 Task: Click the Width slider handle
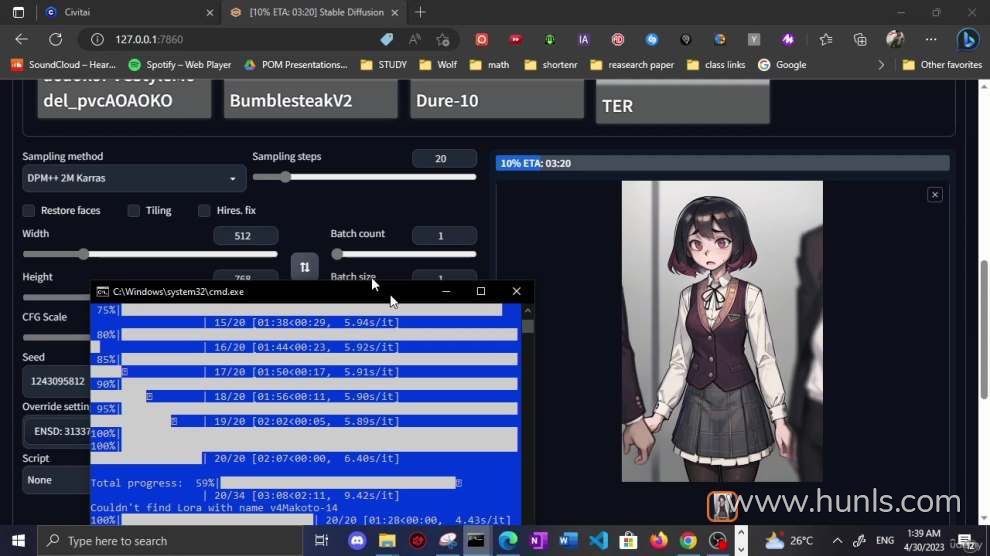pyautogui.click(x=83, y=254)
